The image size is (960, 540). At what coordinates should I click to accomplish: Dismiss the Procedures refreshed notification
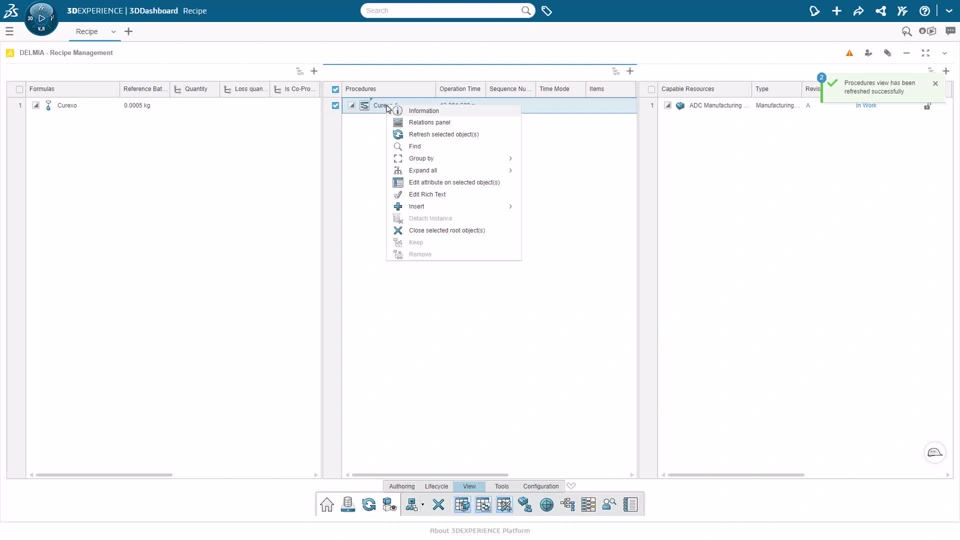tap(935, 83)
